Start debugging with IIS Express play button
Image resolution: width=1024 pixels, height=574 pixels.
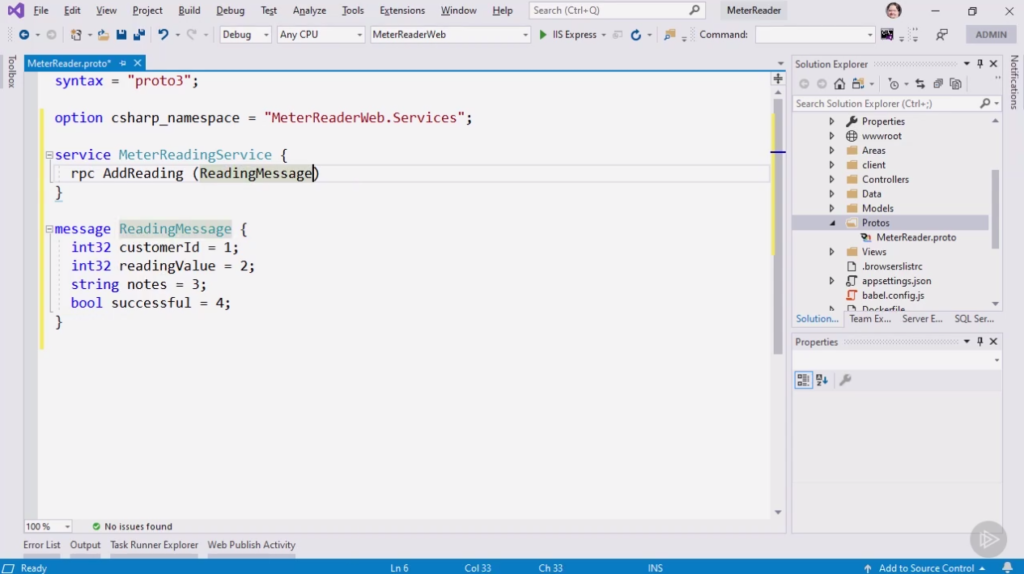pyautogui.click(x=542, y=35)
